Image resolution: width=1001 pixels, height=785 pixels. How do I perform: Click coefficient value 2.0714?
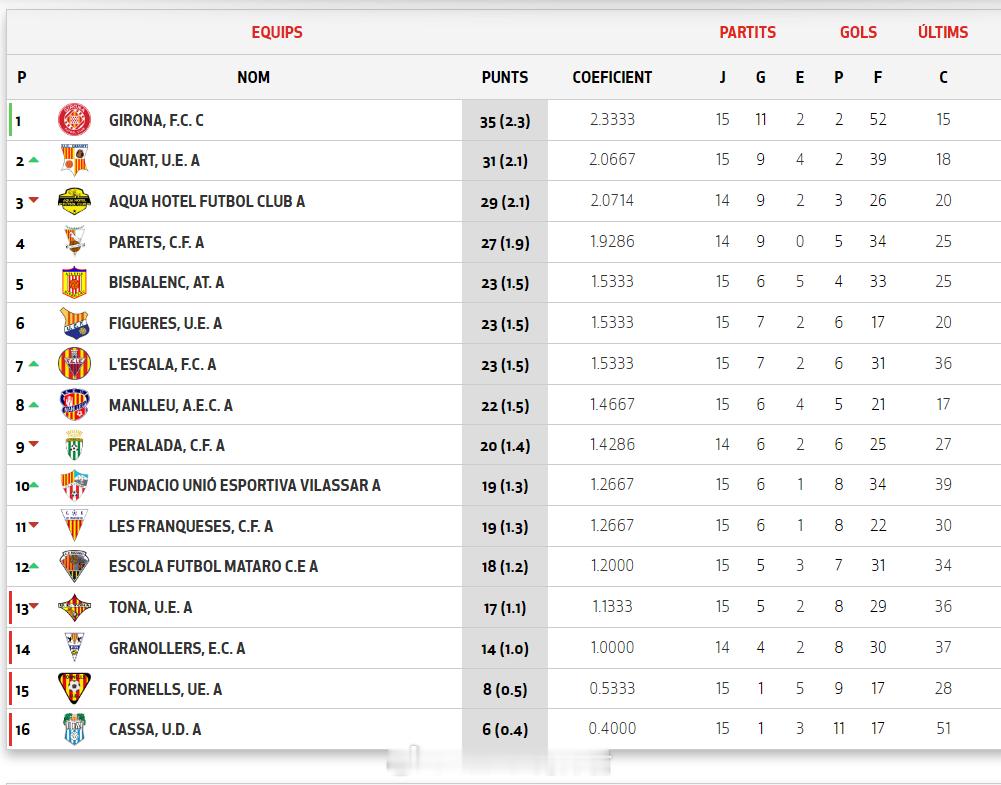click(x=612, y=200)
